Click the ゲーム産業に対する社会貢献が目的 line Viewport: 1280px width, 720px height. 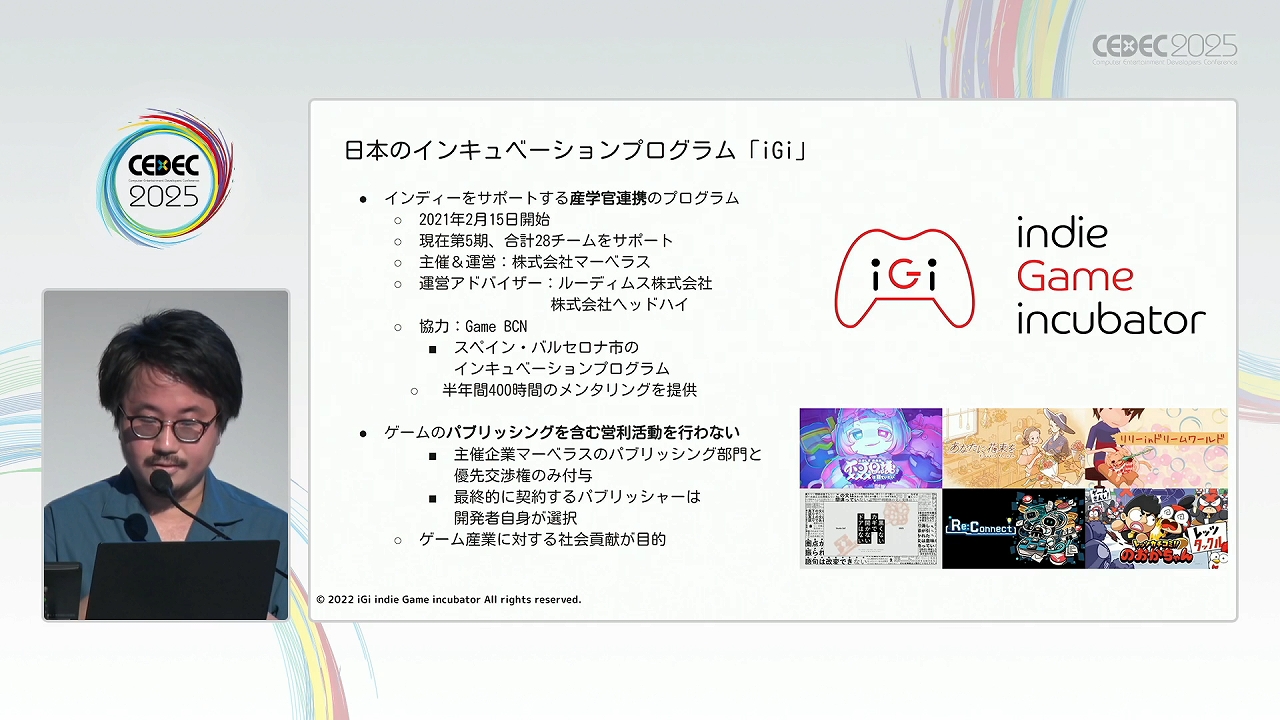click(x=542, y=539)
